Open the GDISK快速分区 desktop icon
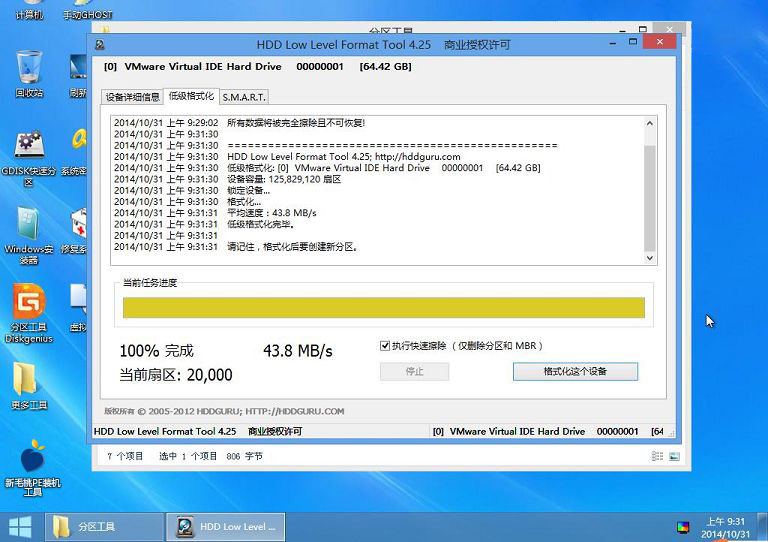The height and width of the screenshot is (542, 768). tap(29, 158)
